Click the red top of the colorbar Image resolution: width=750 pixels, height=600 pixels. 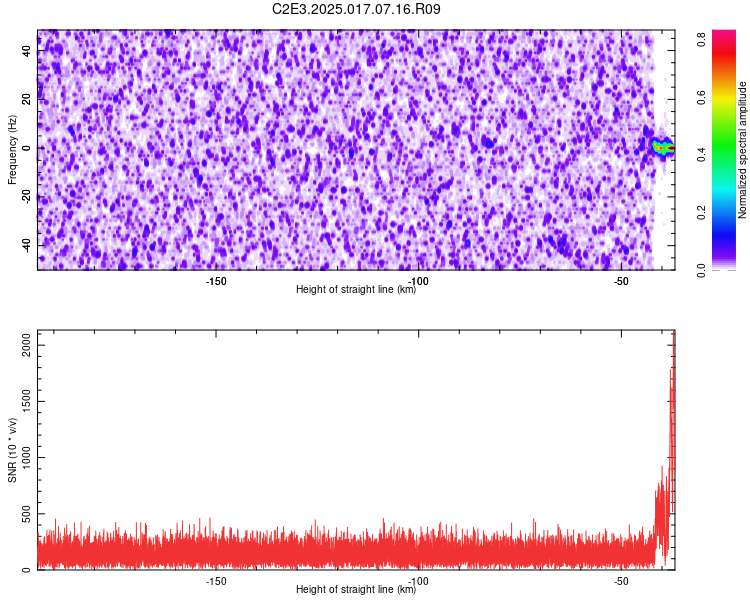(724, 45)
